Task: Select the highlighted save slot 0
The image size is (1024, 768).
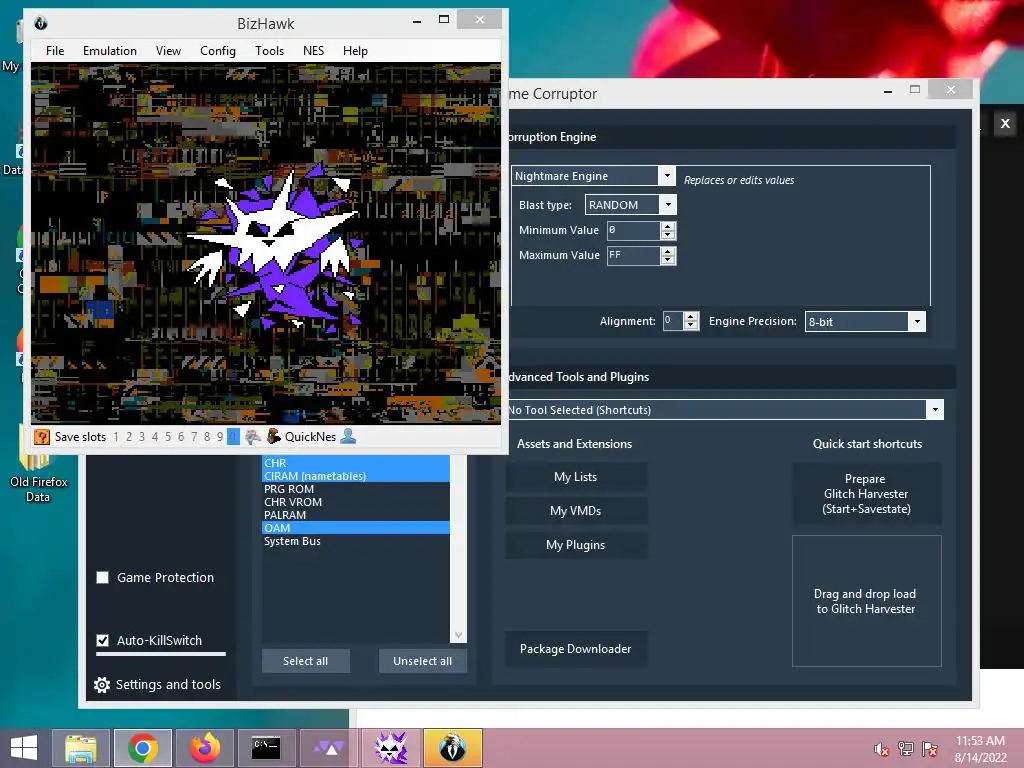Action: coord(233,437)
